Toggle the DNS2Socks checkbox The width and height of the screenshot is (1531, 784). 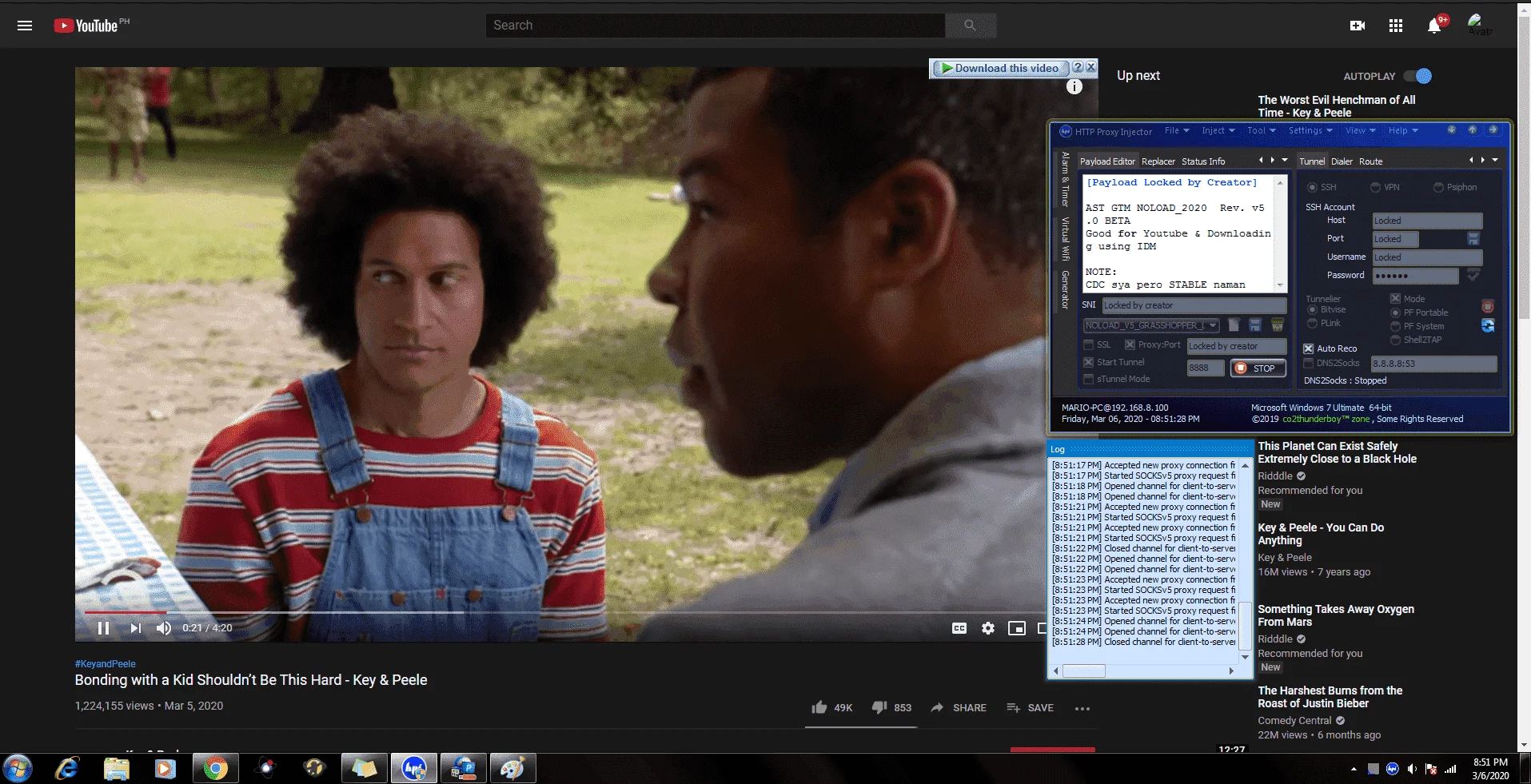[1309, 363]
